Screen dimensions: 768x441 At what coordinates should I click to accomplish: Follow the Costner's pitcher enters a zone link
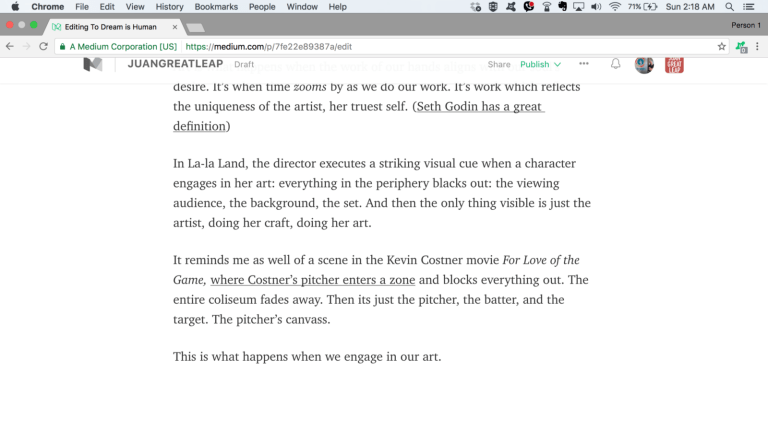click(x=312, y=280)
